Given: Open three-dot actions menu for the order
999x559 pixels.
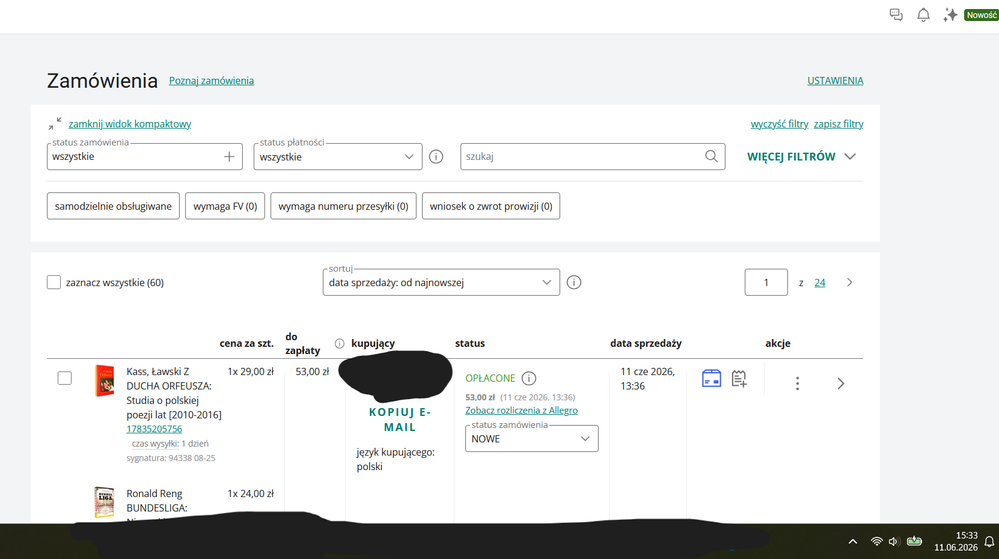Looking at the screenshot, I should (x=797, y=383).
